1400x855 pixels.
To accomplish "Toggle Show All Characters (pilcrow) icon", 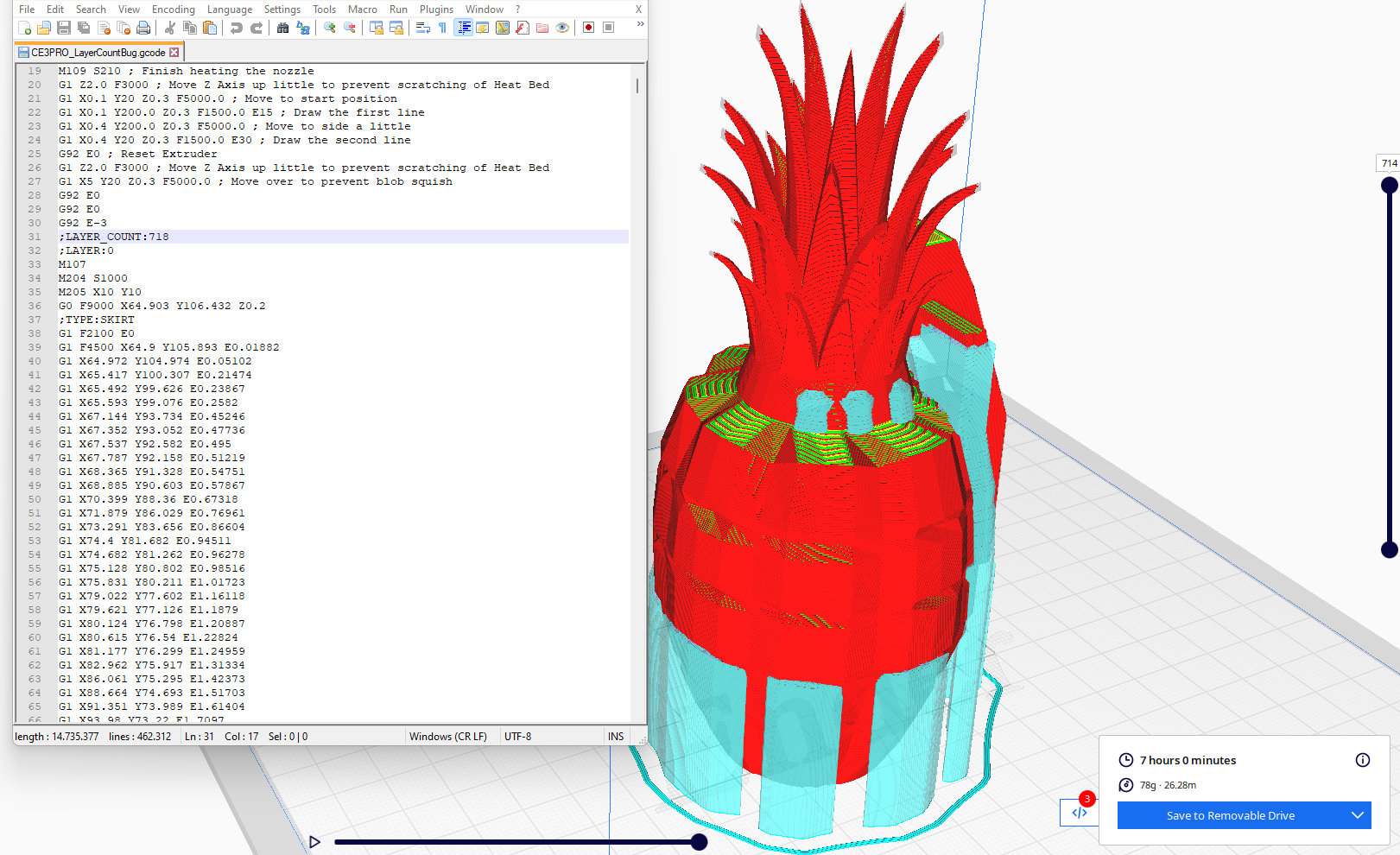I will (443, 28).
